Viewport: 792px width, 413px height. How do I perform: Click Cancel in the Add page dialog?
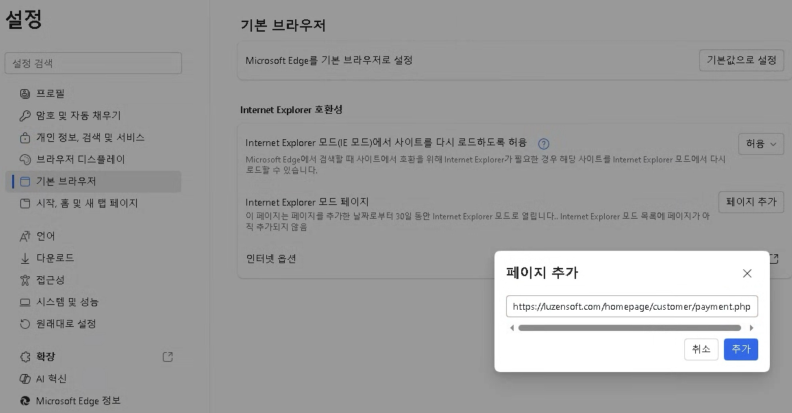pyautogui.click(x=700, y=349)
